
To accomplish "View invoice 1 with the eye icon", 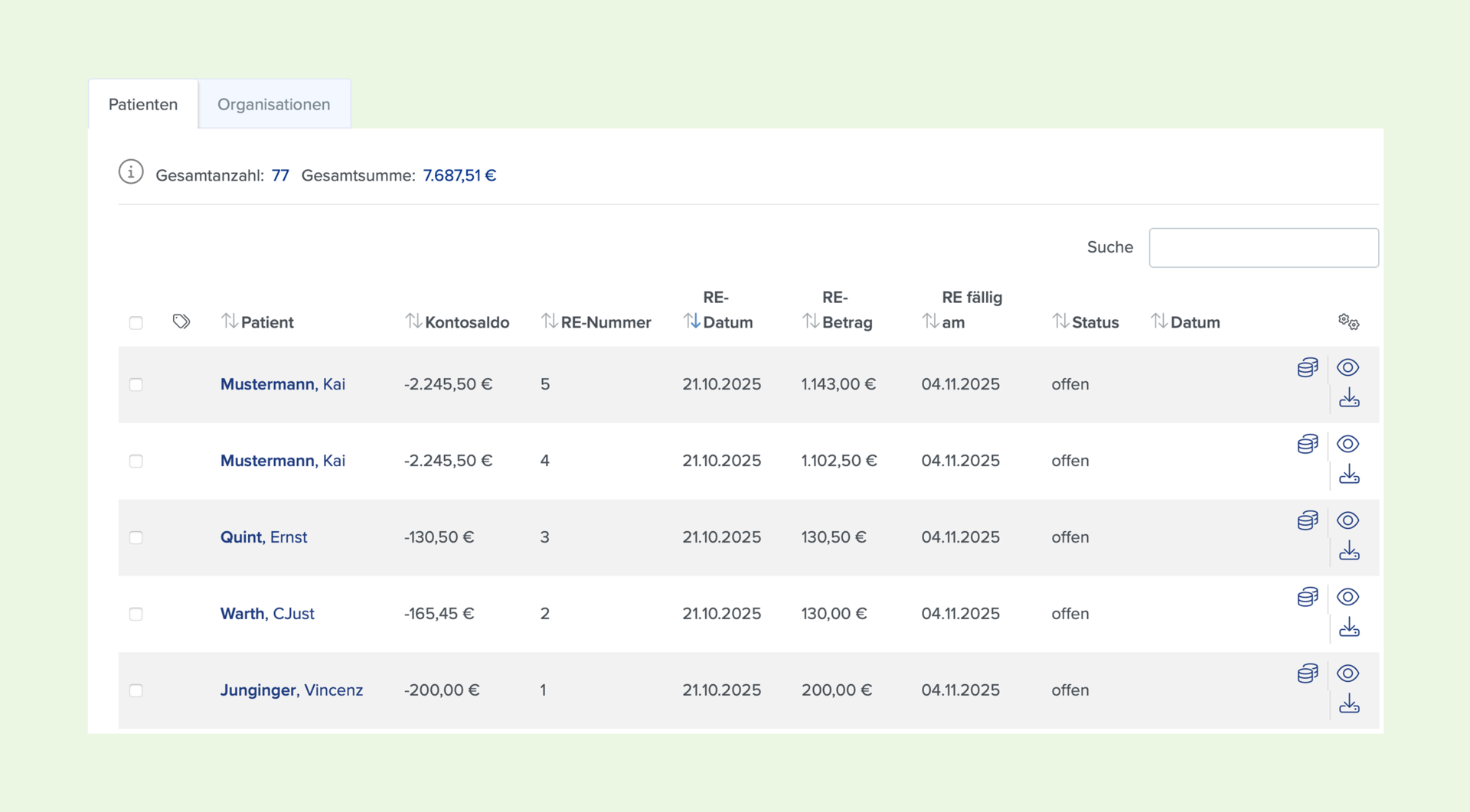I will [x=1348, y=673].
